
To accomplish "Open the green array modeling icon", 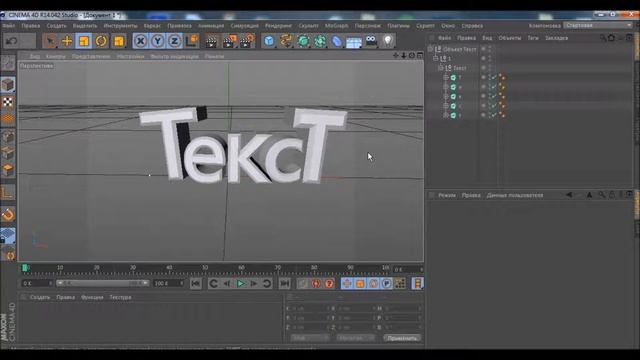I will pyautogui.click(x=320, y=41).
